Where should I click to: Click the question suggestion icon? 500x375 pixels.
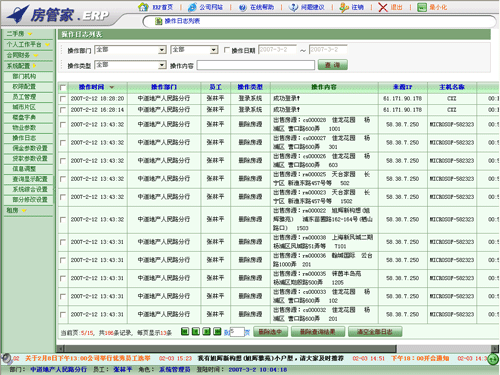click(293, 7)
